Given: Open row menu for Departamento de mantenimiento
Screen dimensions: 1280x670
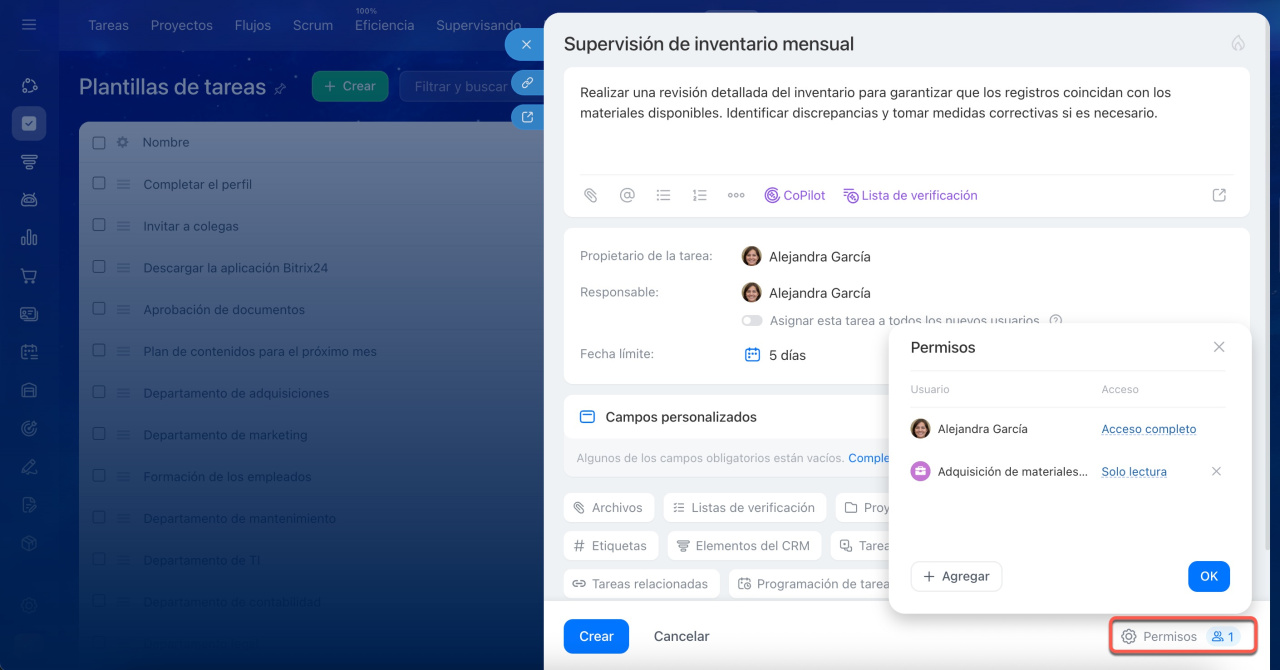Looking at the screenshot, I should click(x=124, y=519).
